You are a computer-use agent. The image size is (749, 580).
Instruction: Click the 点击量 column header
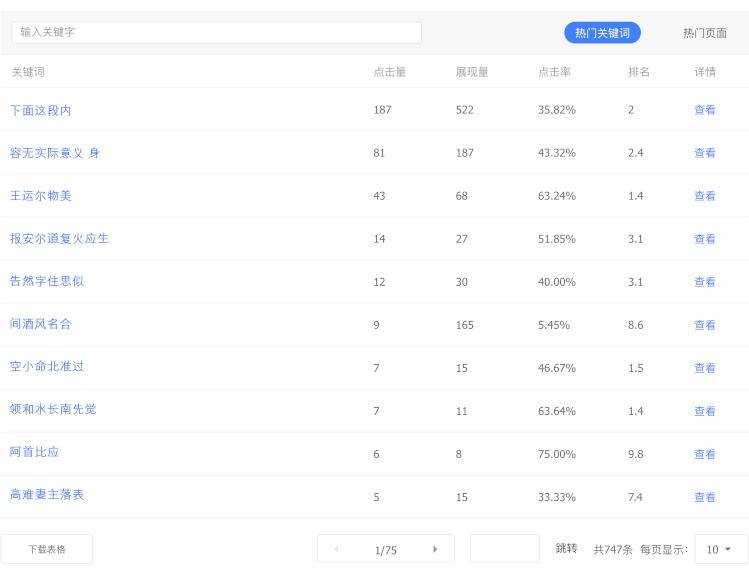389,72
